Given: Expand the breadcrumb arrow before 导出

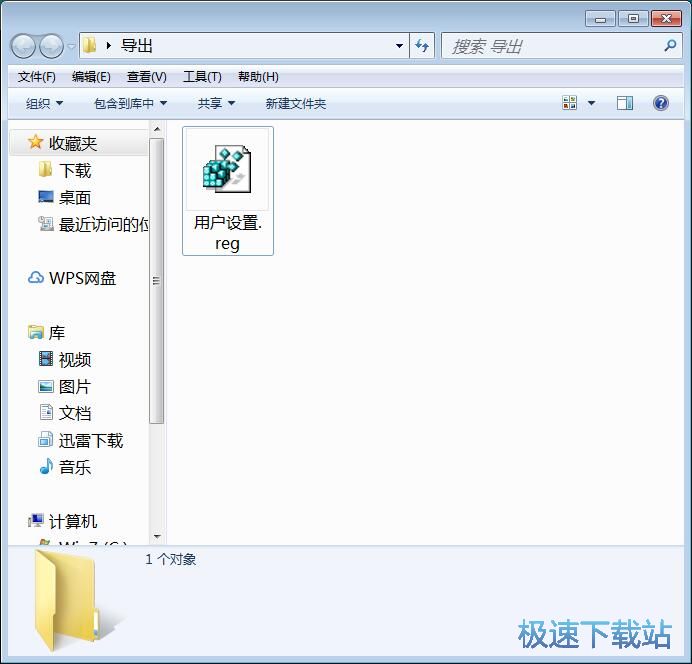Looking at the screenshot, I should tap(109, 45).
